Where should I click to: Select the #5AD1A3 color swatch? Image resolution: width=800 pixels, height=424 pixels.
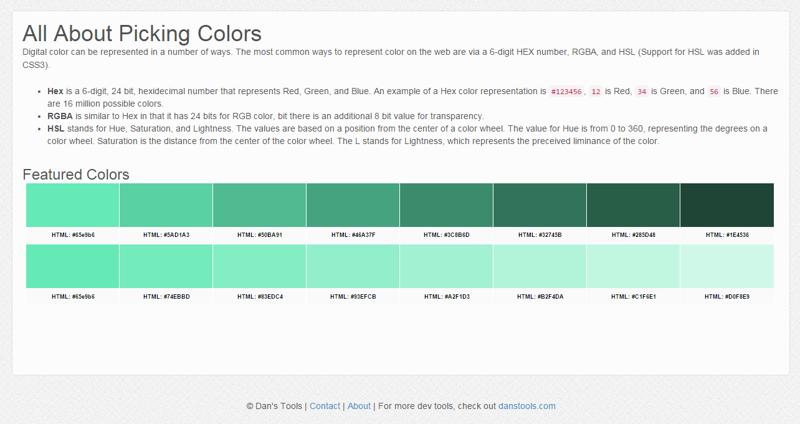166,205
